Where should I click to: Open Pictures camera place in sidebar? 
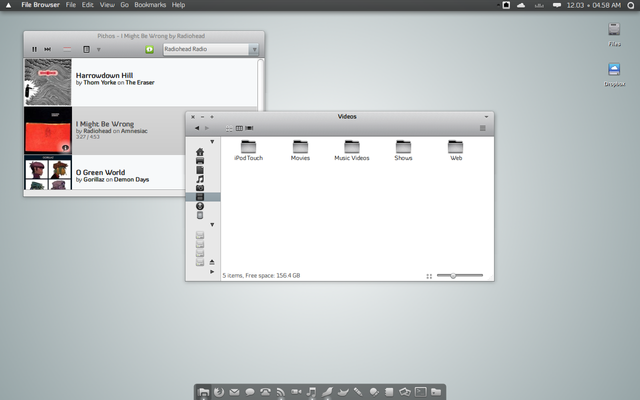[200, 188]
